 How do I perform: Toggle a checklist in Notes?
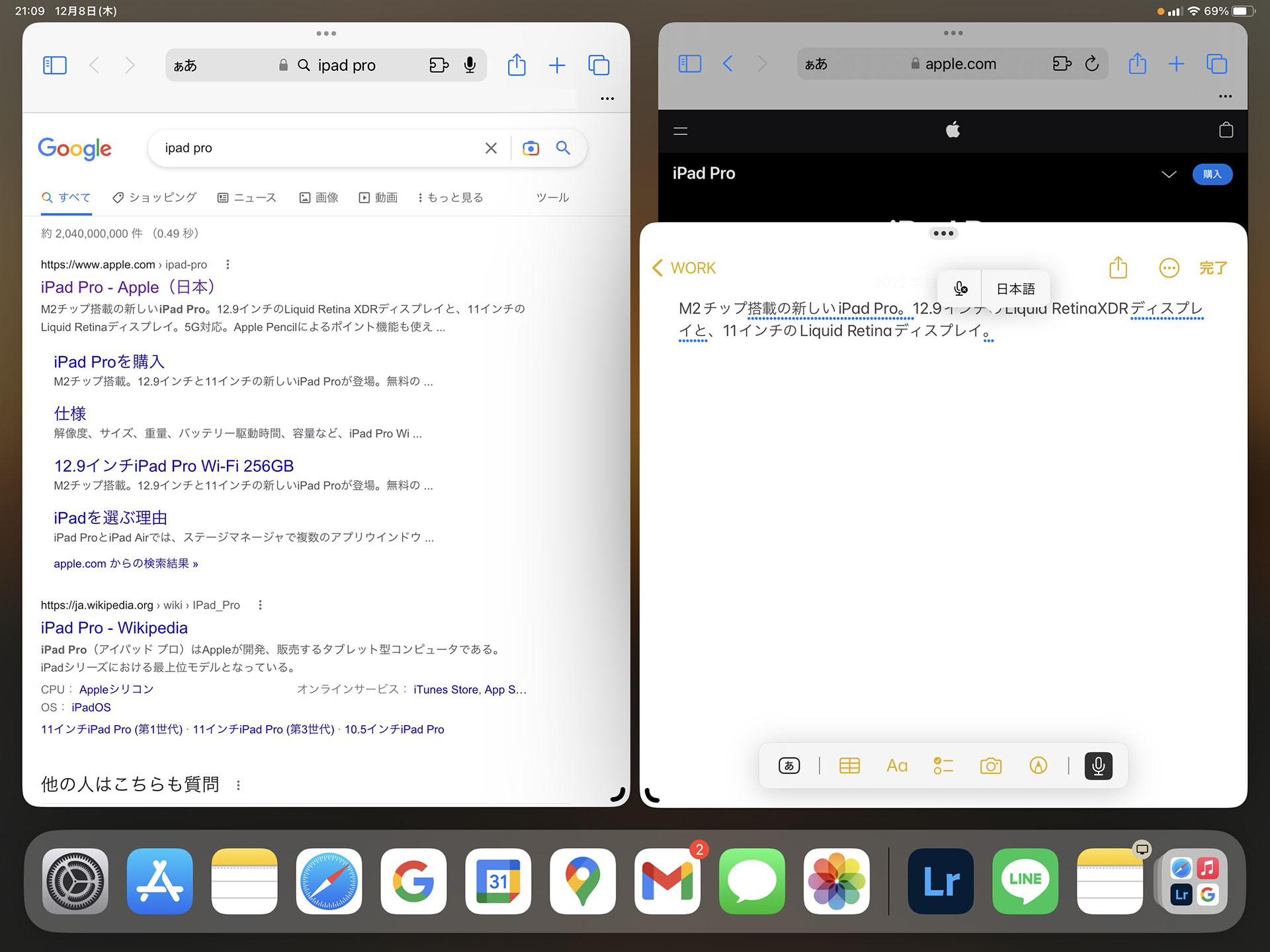pyautogui.click(x=943, y=765)
